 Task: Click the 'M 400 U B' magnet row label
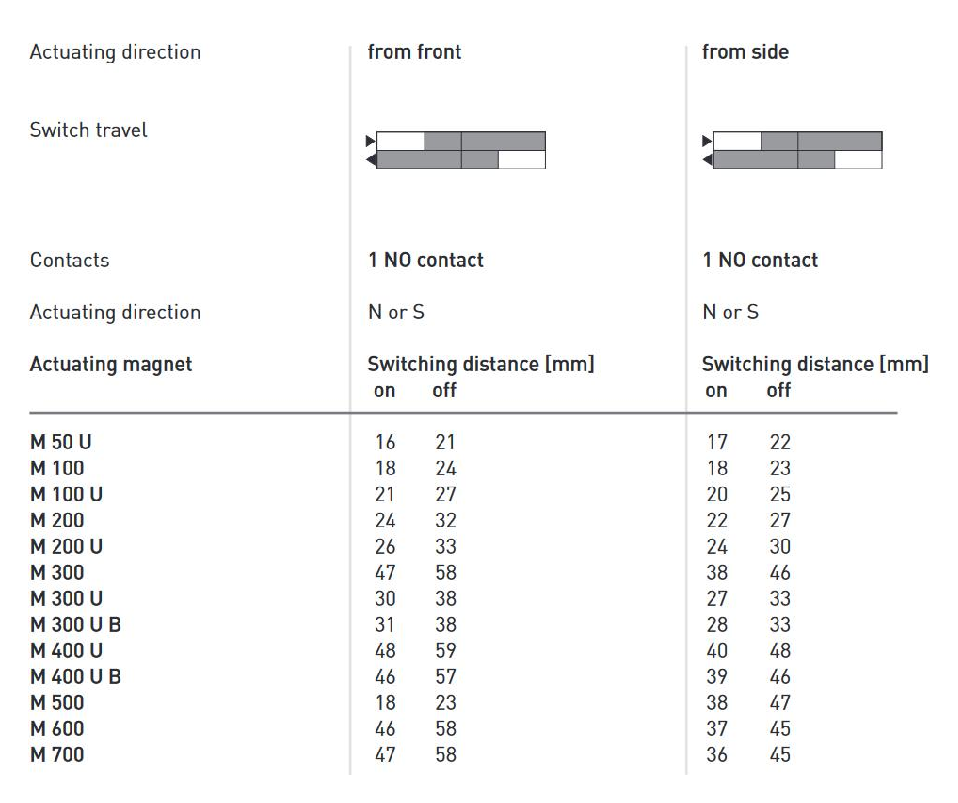[x=76, y=677]
